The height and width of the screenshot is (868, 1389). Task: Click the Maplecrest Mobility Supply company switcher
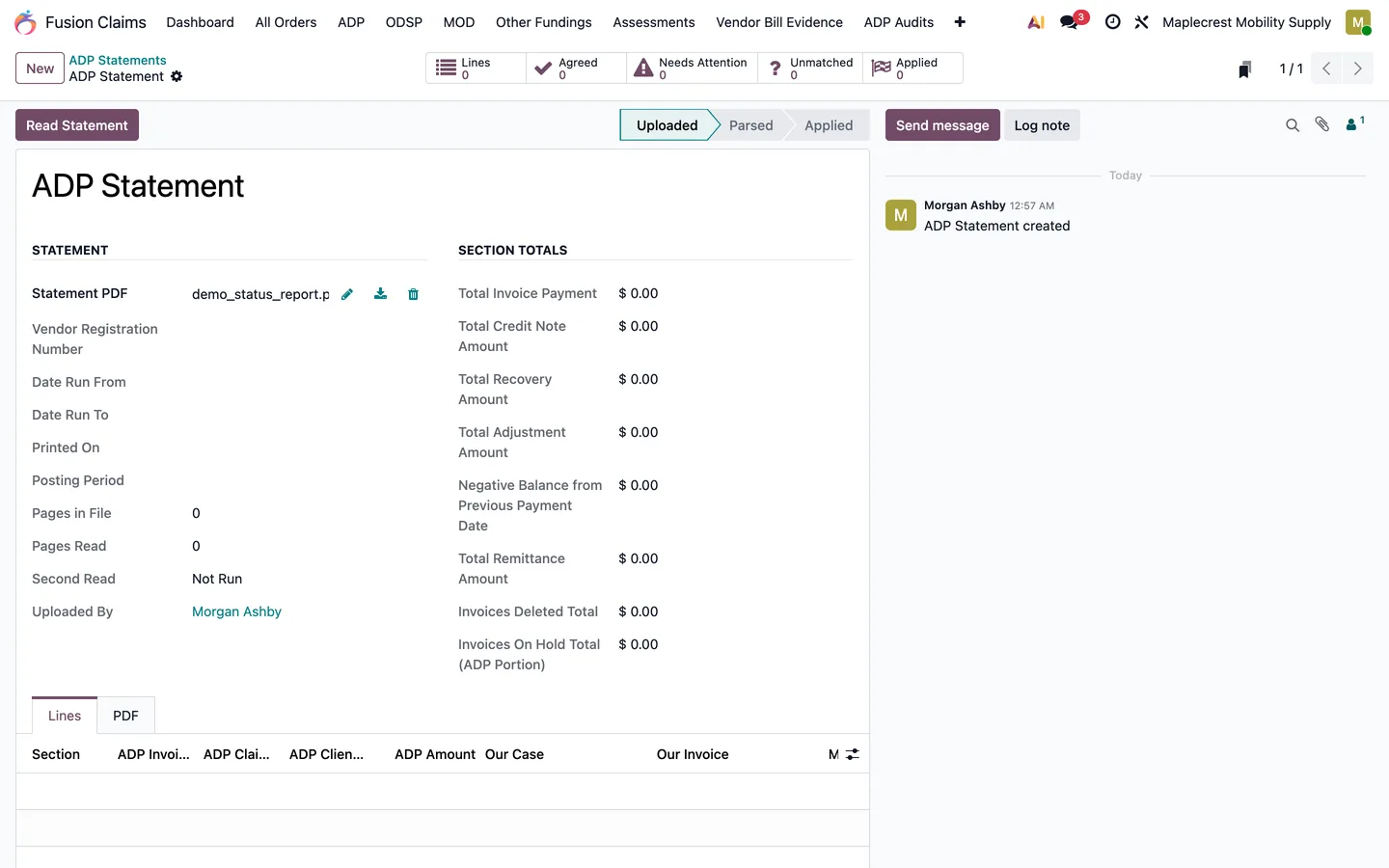[1246, 22]
